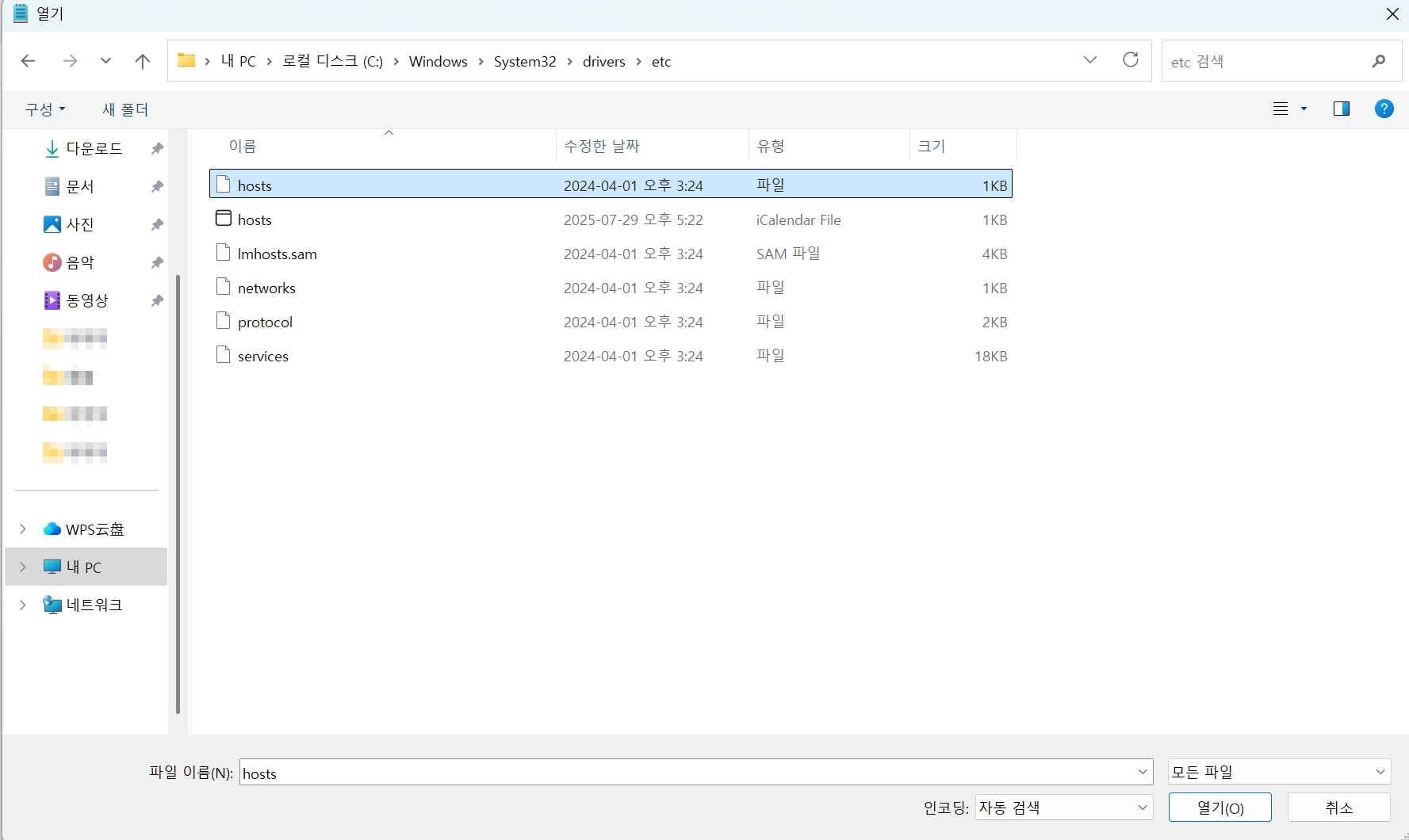The width and height of the screenshot is (1409, 840).
Task: Navigate up one folder level
Action: tap(143, 61)
